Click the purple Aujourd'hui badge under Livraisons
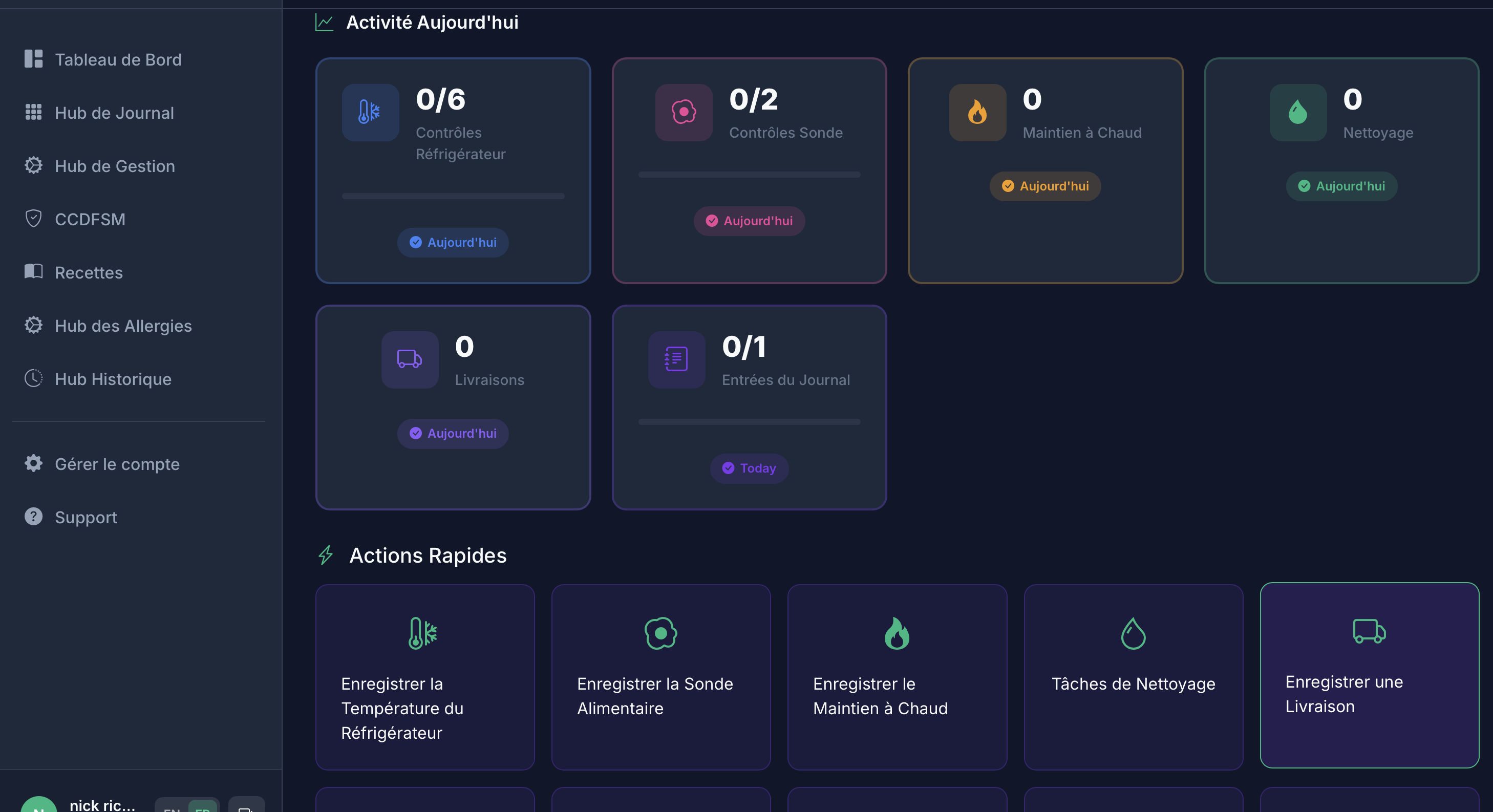 (453, 434)
